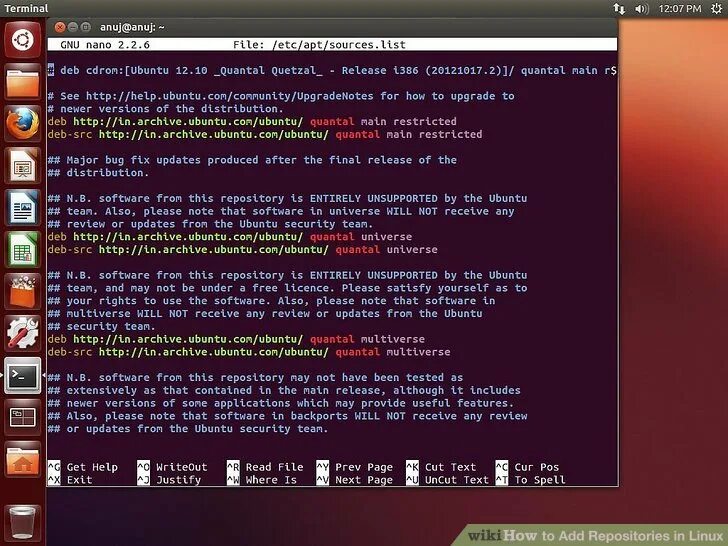Click the ^V Next Page shortcut
Screen dimensions: 728x546
point(355,480)
